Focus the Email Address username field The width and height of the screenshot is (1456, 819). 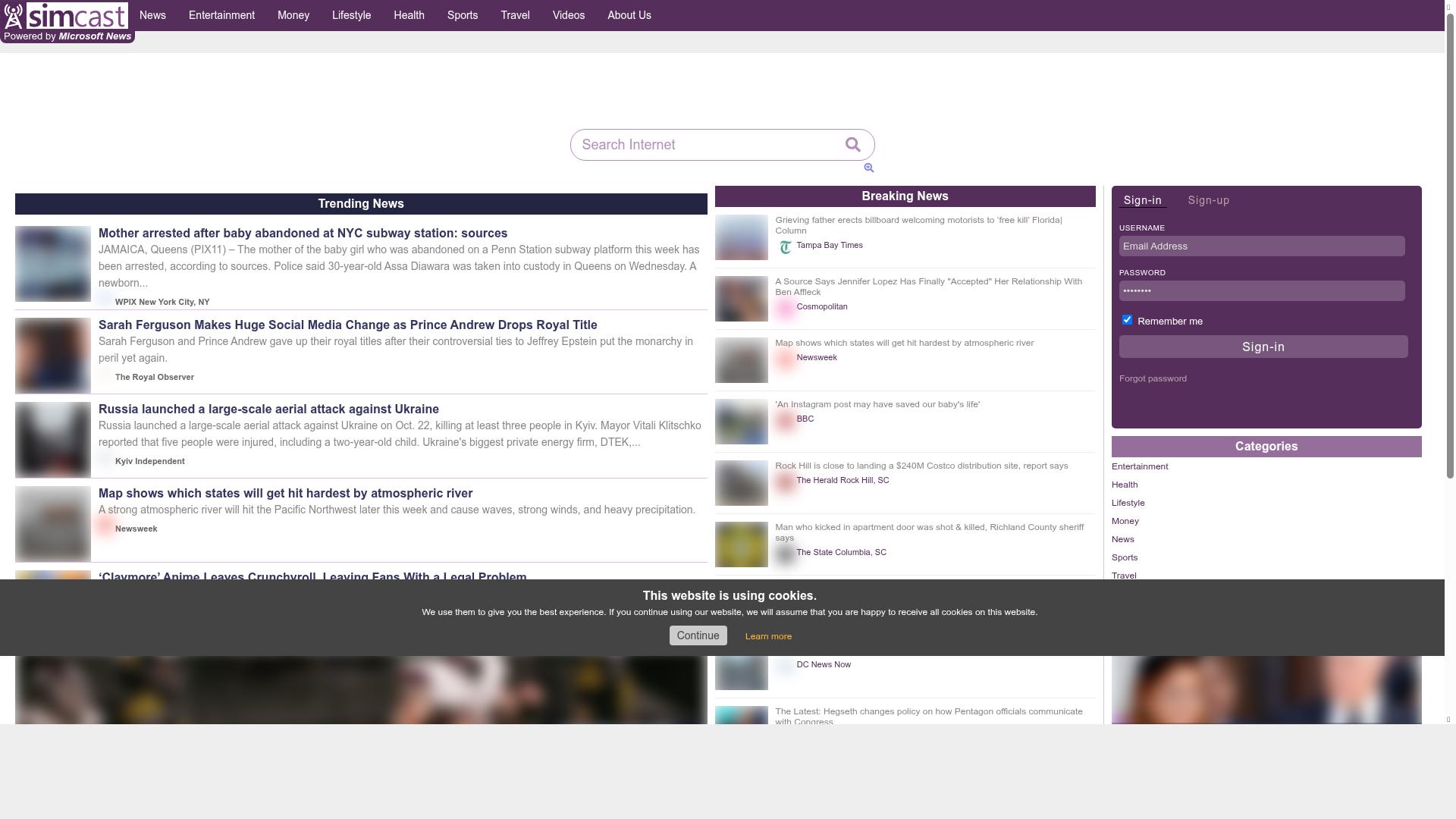[x=1262, y=246]
